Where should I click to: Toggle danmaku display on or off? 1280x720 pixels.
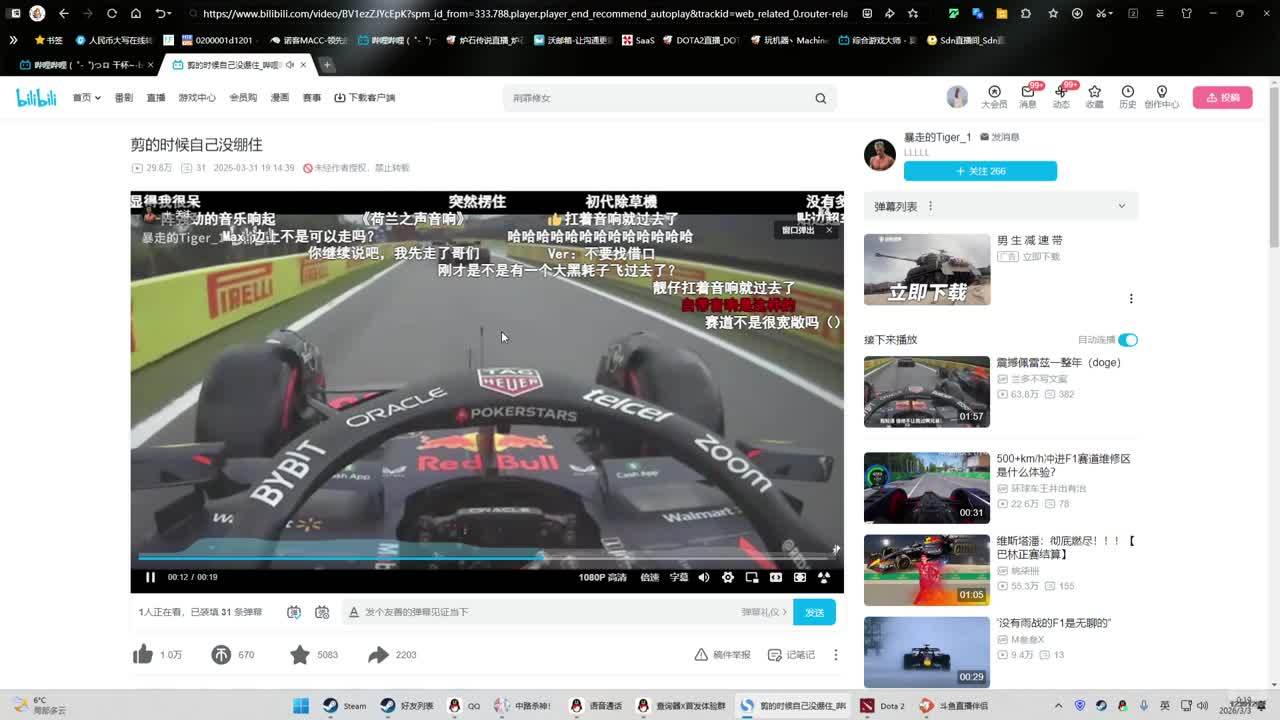(x=294, y=612)
